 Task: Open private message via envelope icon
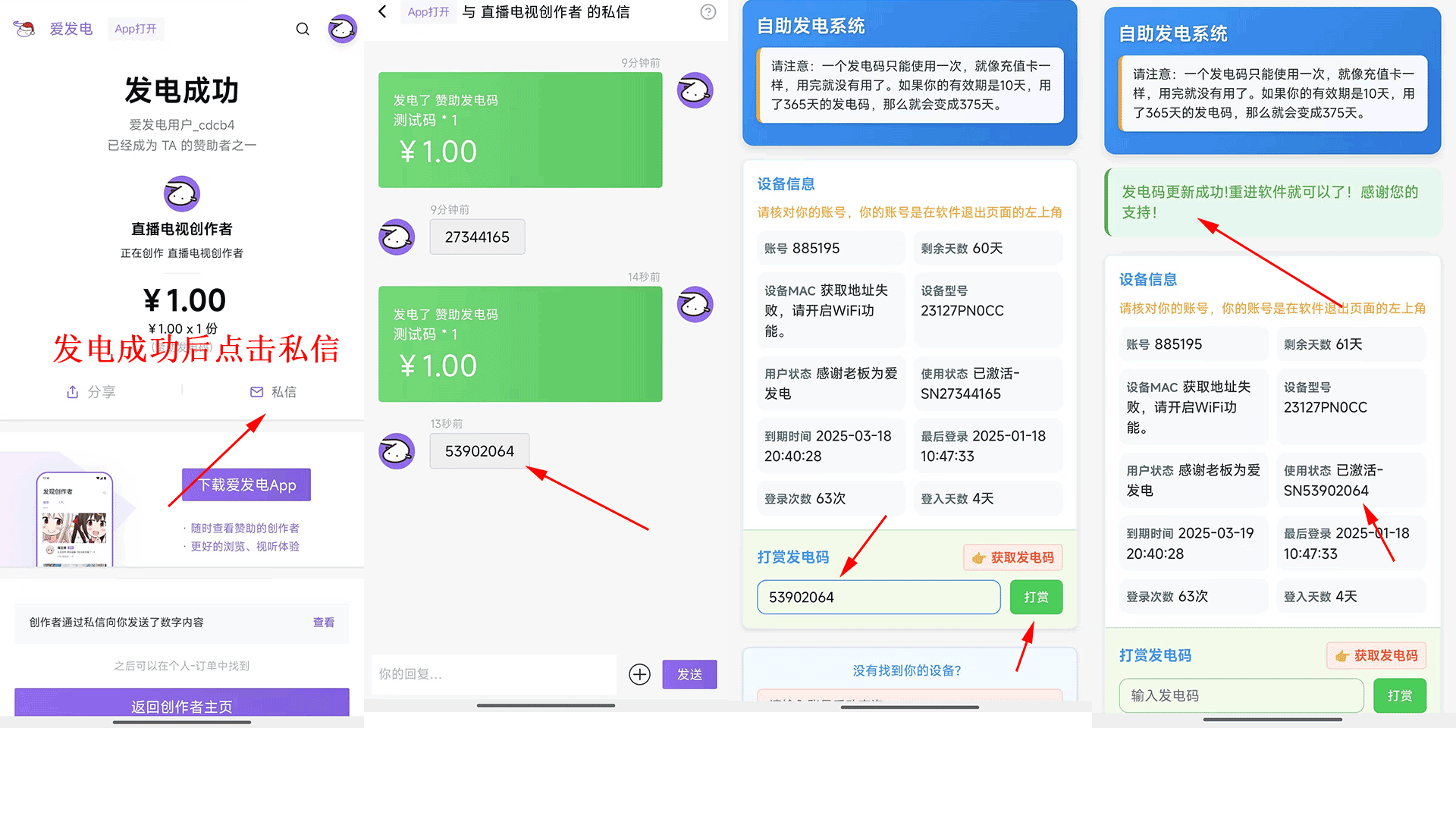(x=257, y=392)
